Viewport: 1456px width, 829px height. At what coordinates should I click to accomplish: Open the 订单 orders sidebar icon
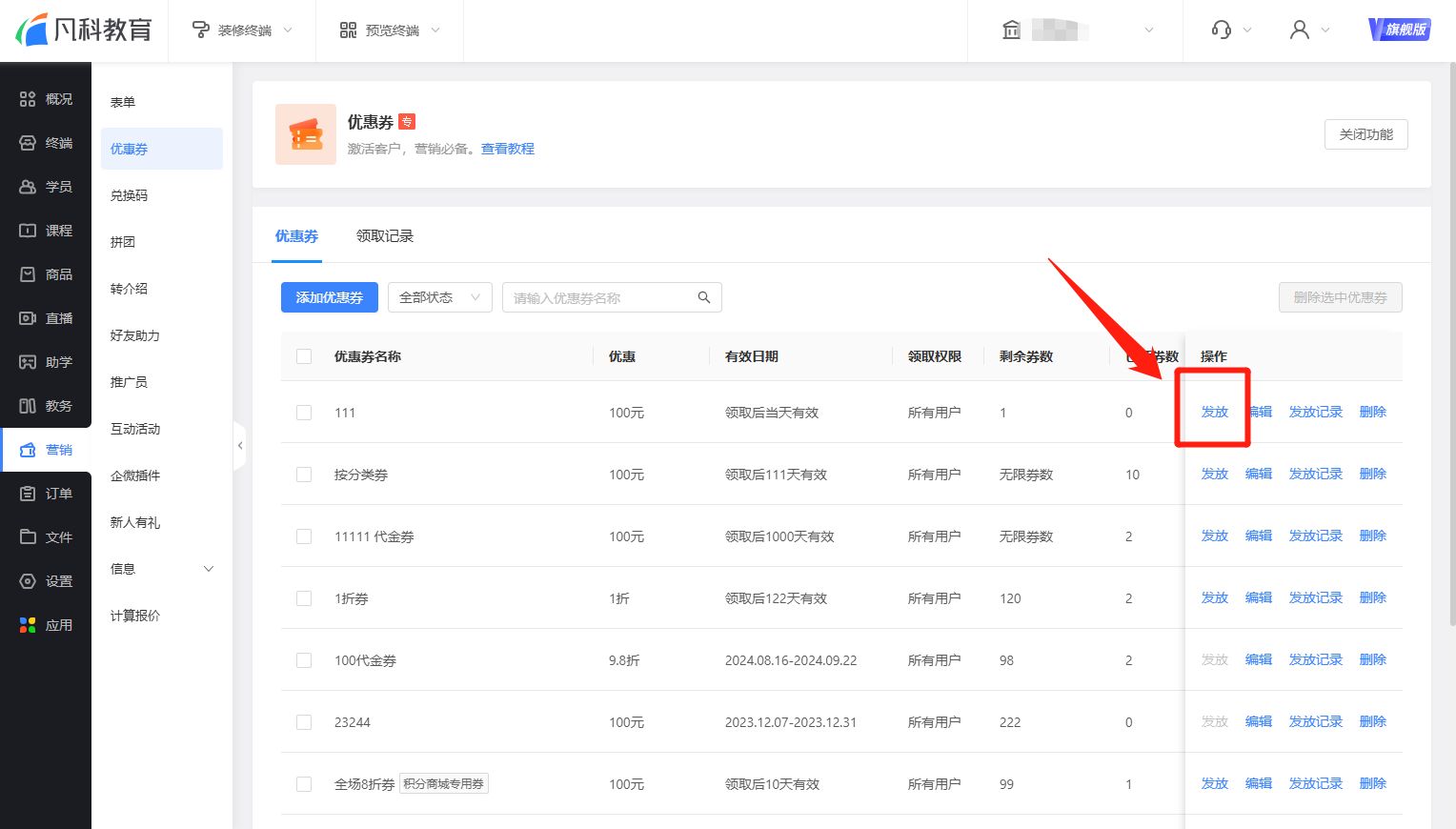pyautogui.click(x=28, y=494)
